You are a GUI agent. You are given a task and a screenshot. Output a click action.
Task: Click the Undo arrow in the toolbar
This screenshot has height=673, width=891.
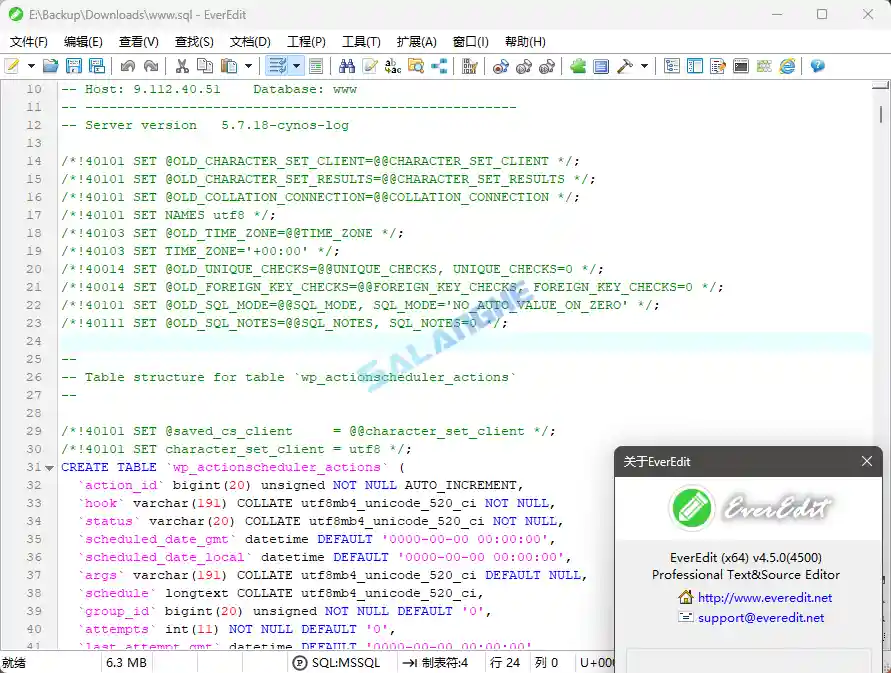(127, 66)
